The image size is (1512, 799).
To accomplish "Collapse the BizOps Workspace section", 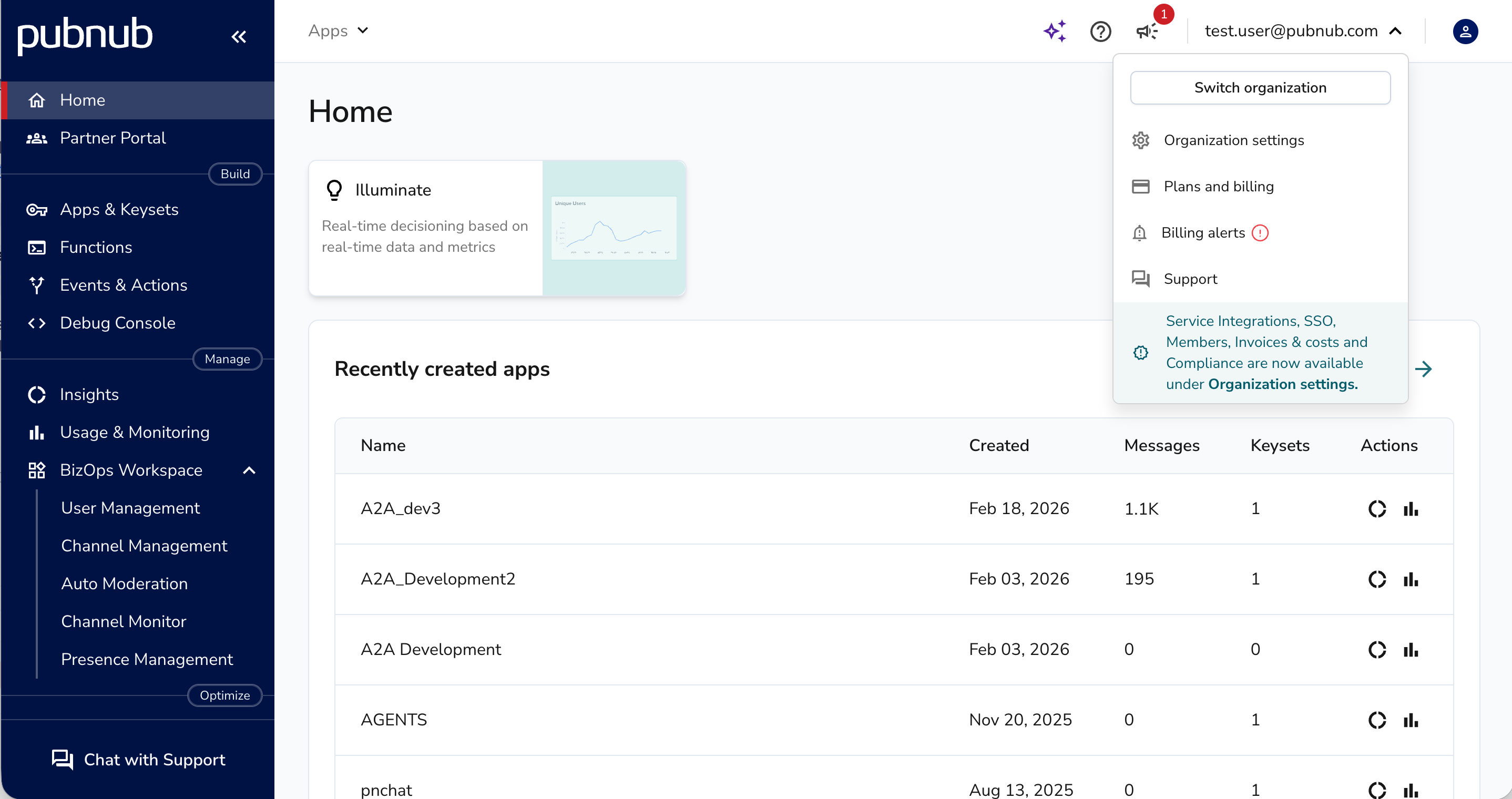I will pos(249,470).
